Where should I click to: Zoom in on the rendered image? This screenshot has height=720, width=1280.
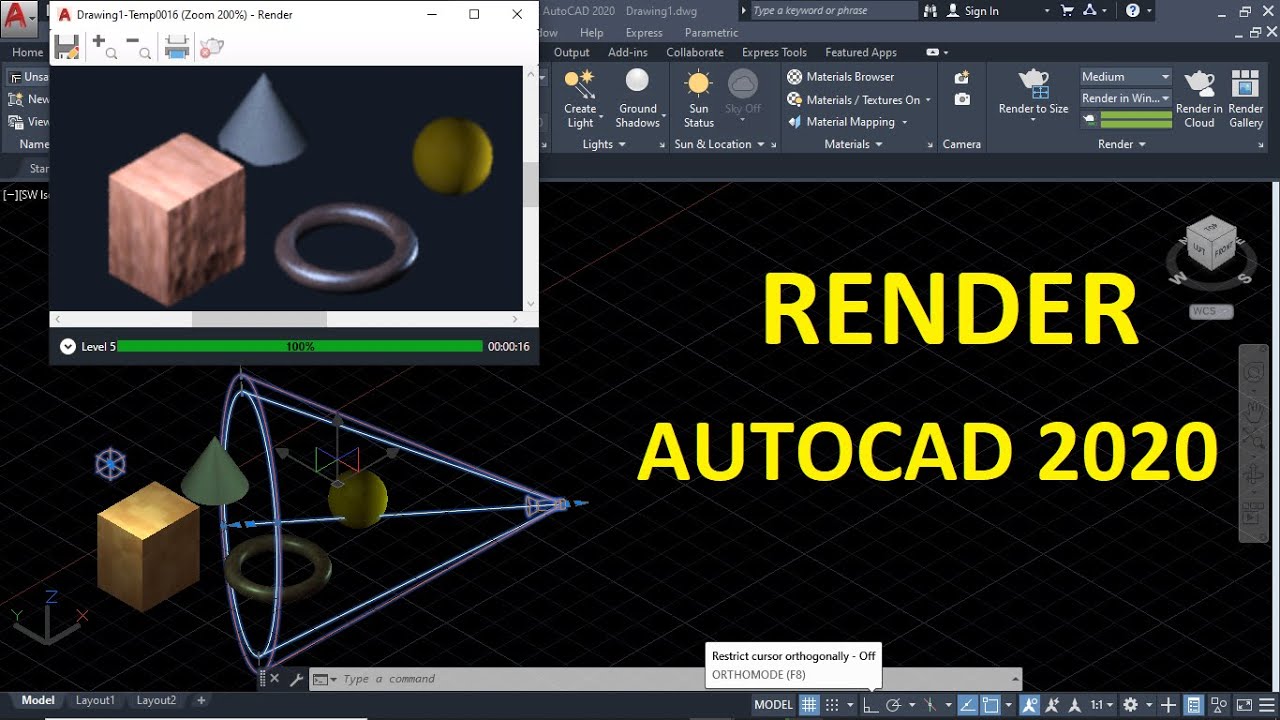point(103,47)
